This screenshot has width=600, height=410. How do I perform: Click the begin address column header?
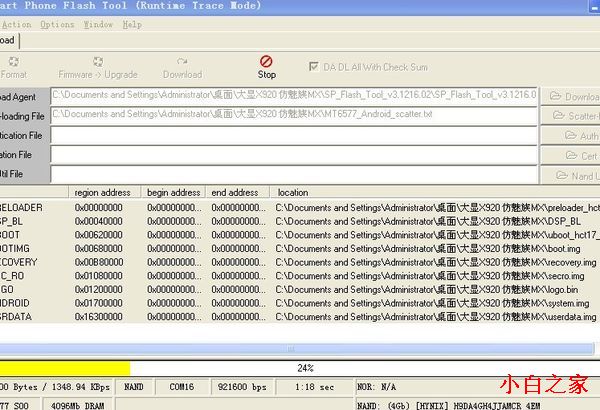tap(173, 192)
